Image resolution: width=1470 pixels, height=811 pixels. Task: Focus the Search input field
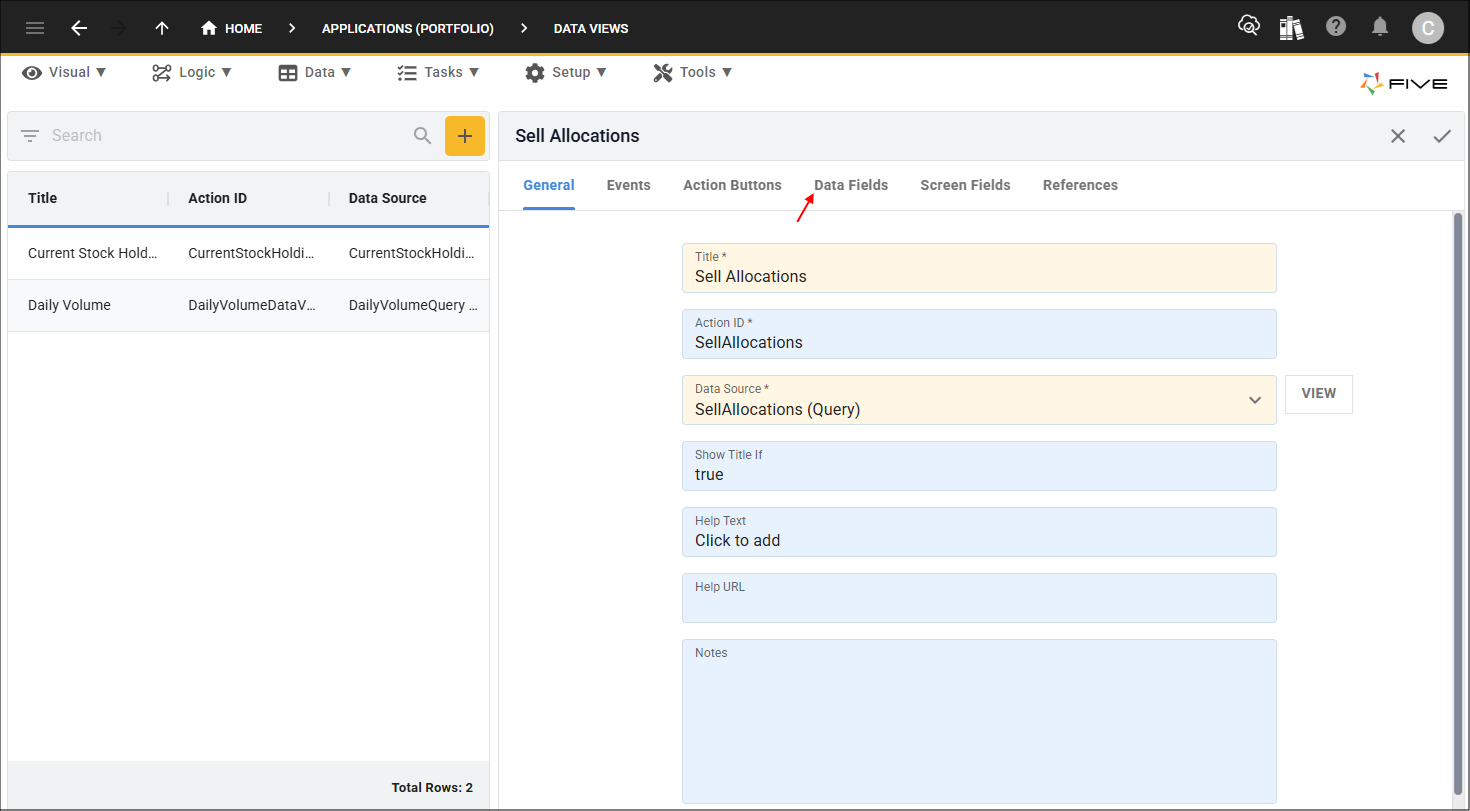[x=228, y=135]
